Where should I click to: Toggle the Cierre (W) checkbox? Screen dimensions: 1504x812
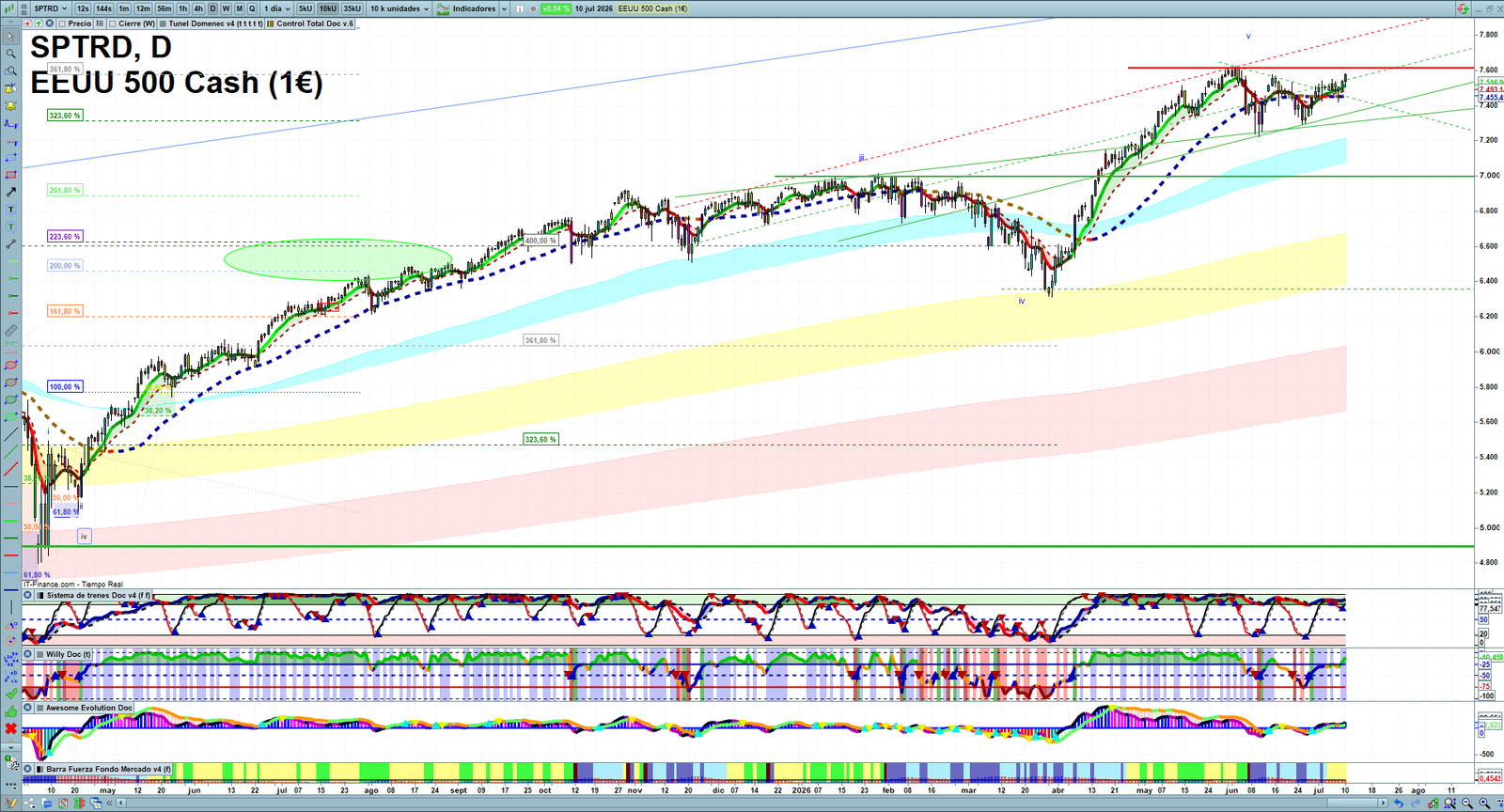pyautogui.click(x=112, y=23)
